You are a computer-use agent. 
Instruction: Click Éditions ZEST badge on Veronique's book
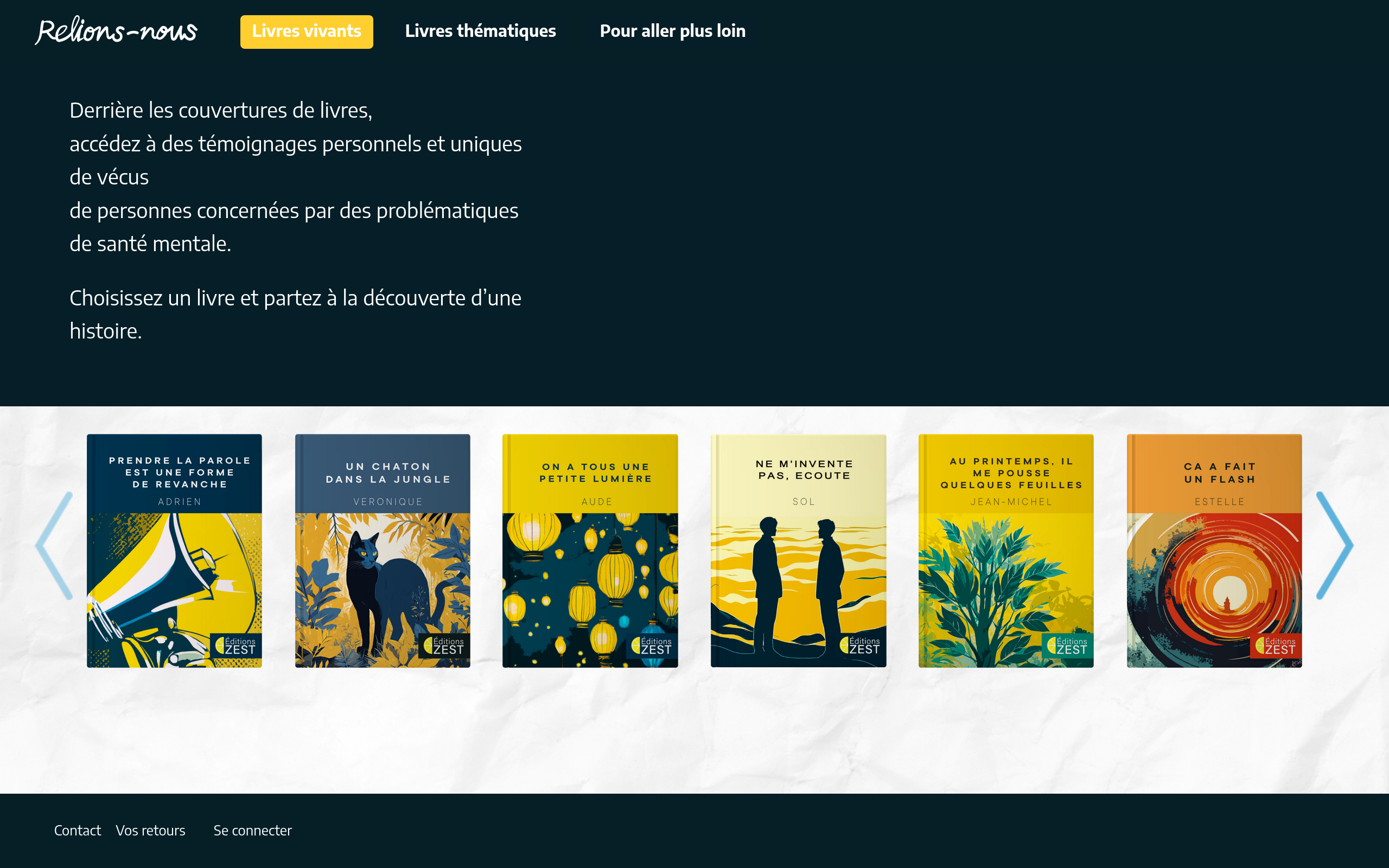(x=444, y=646)
